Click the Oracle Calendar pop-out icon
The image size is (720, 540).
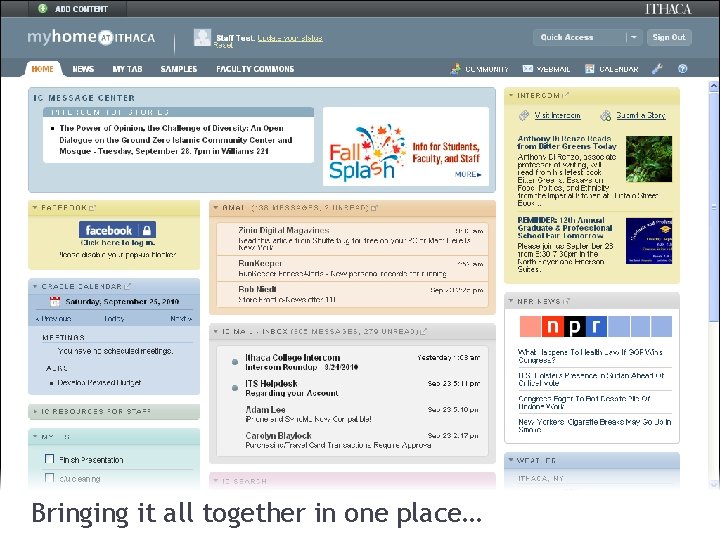click(128, 287)
